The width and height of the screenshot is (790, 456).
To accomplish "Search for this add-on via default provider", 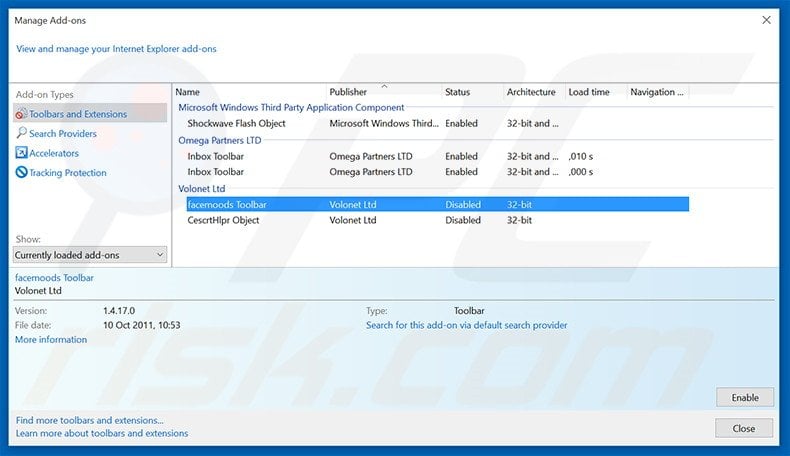I will click(x=467, y=325).
